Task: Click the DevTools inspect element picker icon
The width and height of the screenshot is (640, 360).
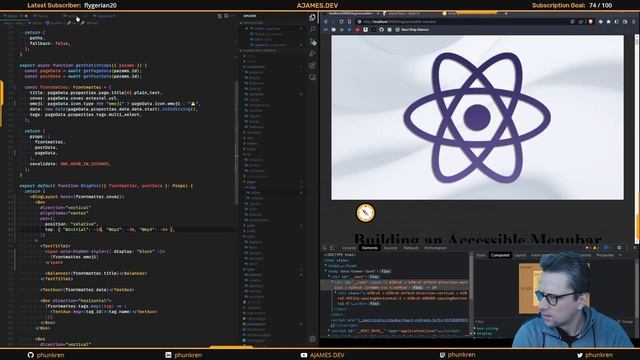Action: [325, 248]
